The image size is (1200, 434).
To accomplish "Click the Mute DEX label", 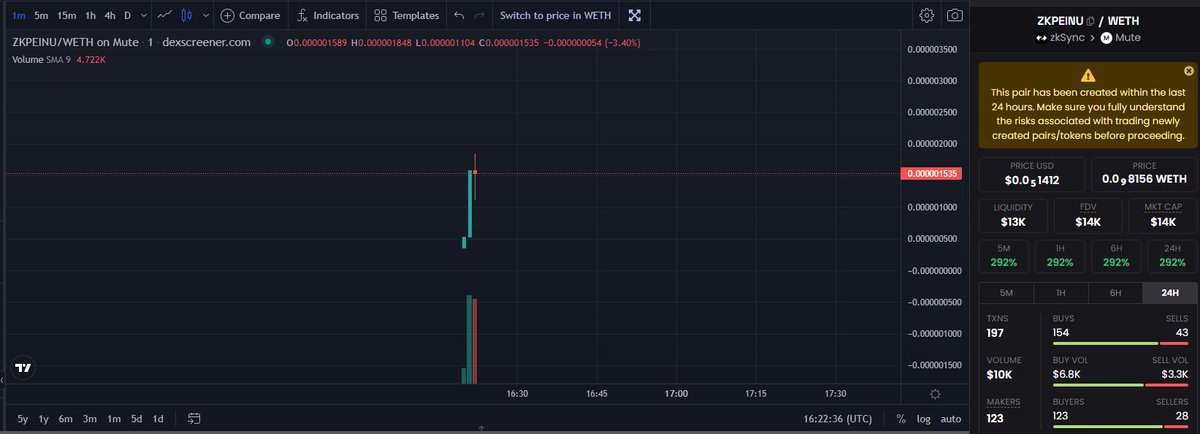I will point(1121,37).
